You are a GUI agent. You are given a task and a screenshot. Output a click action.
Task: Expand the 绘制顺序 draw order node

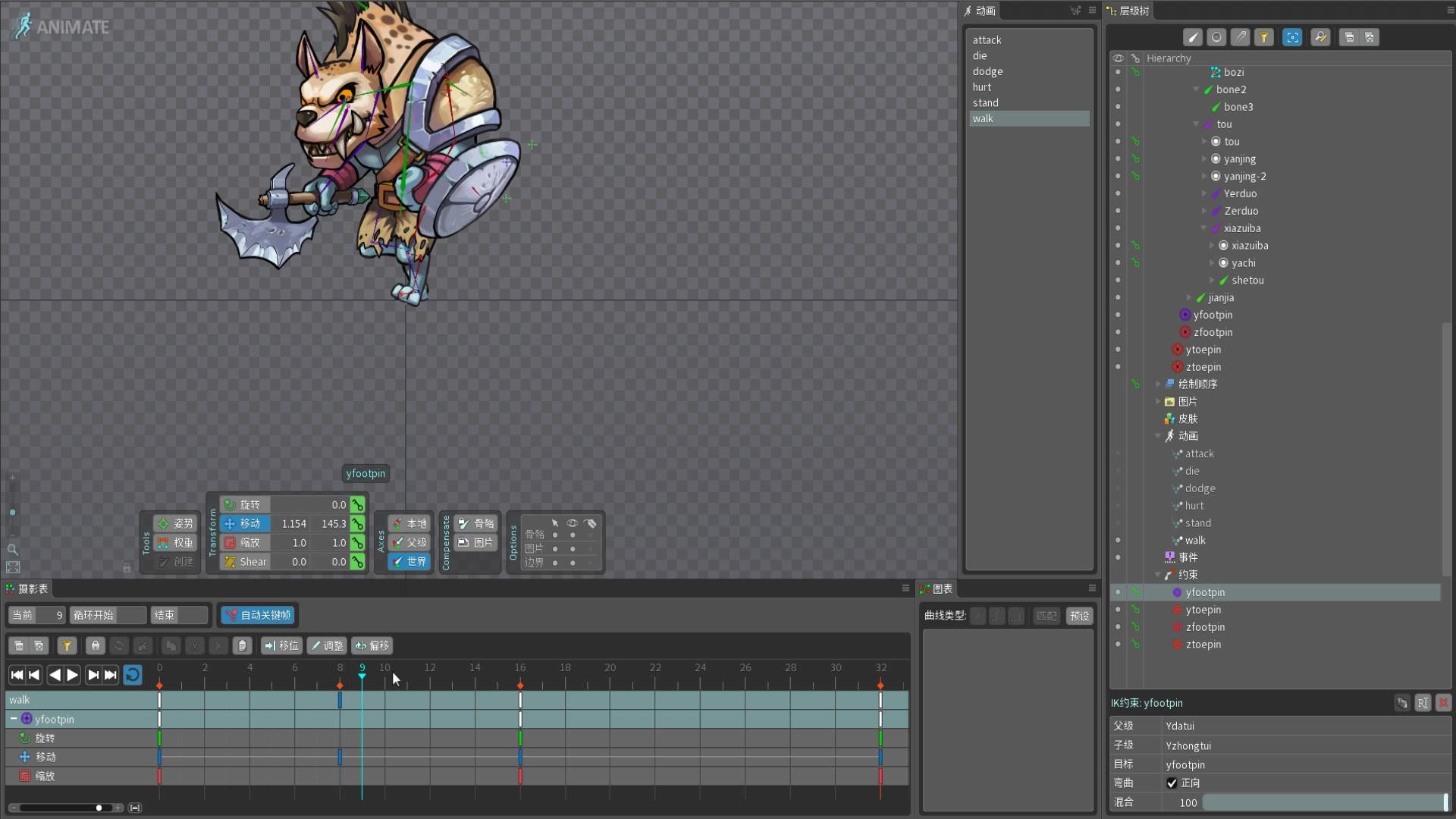1158,384
